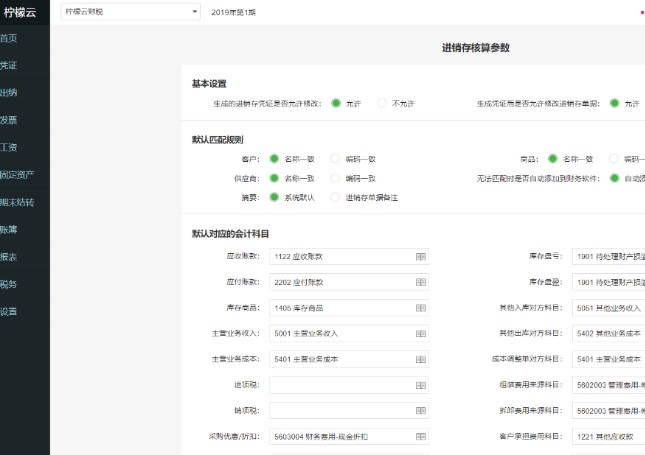Click picker icon in 销项税 field
The width and height of the screenshot is (645, 455).
pos(421,411)
